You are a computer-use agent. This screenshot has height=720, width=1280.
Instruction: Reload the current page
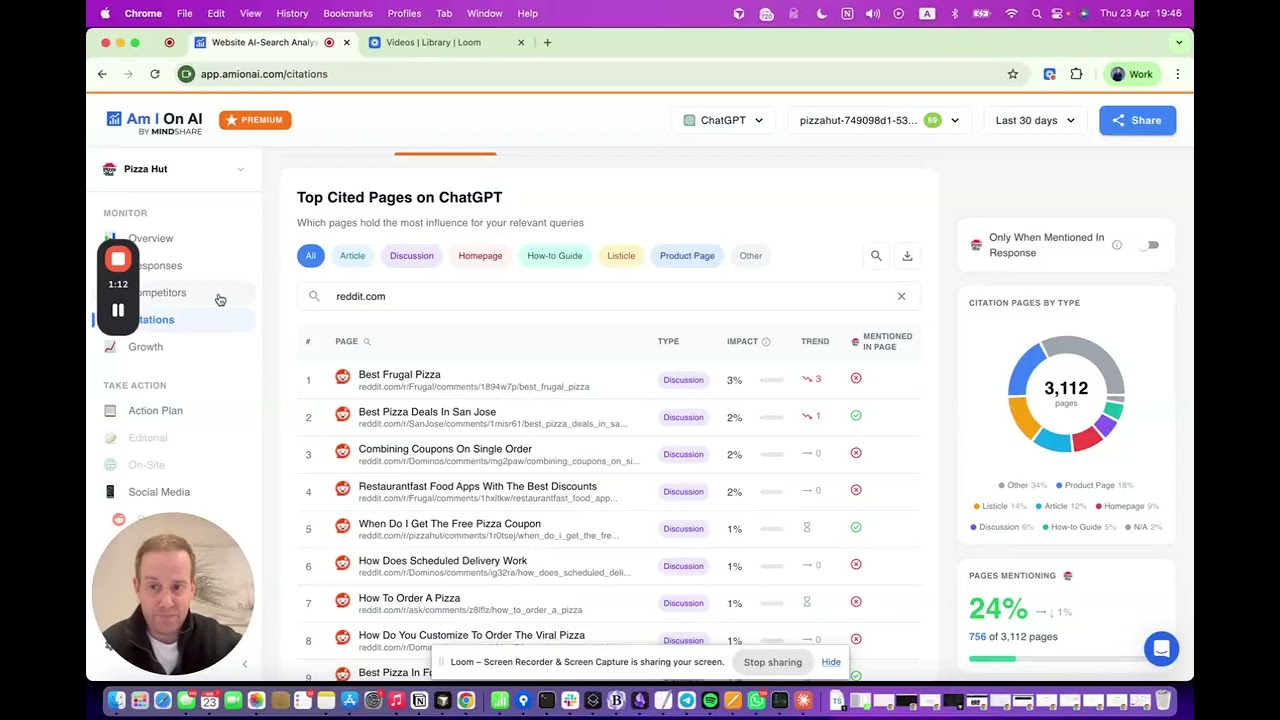point(155,74)
